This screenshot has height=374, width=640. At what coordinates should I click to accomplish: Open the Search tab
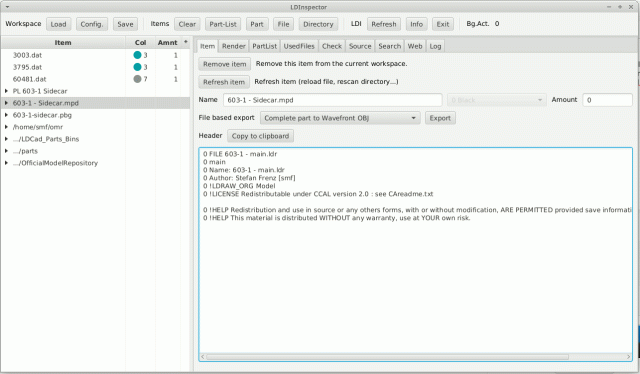[389, 46]
